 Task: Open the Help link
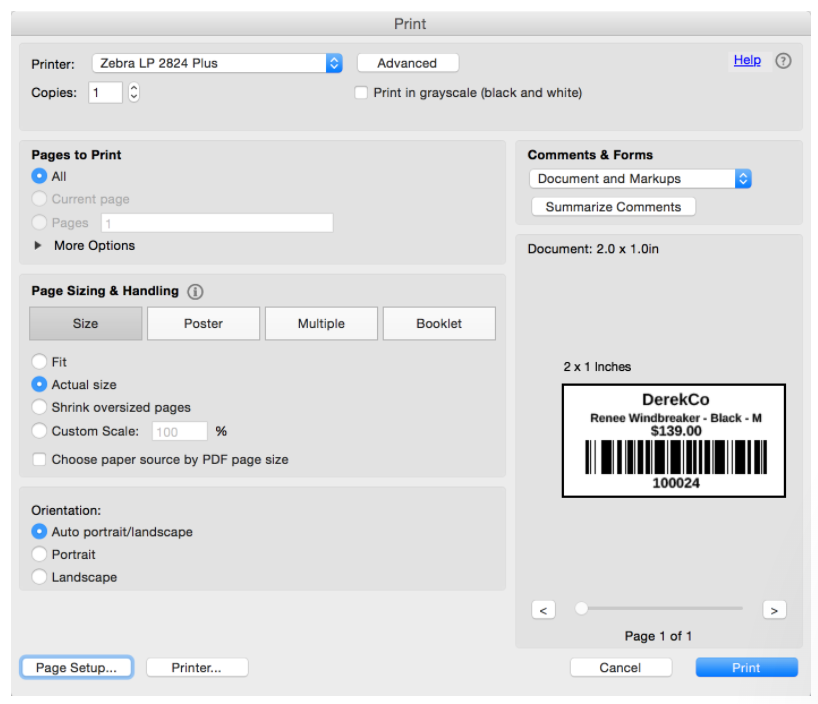click(x=747, y=61)
